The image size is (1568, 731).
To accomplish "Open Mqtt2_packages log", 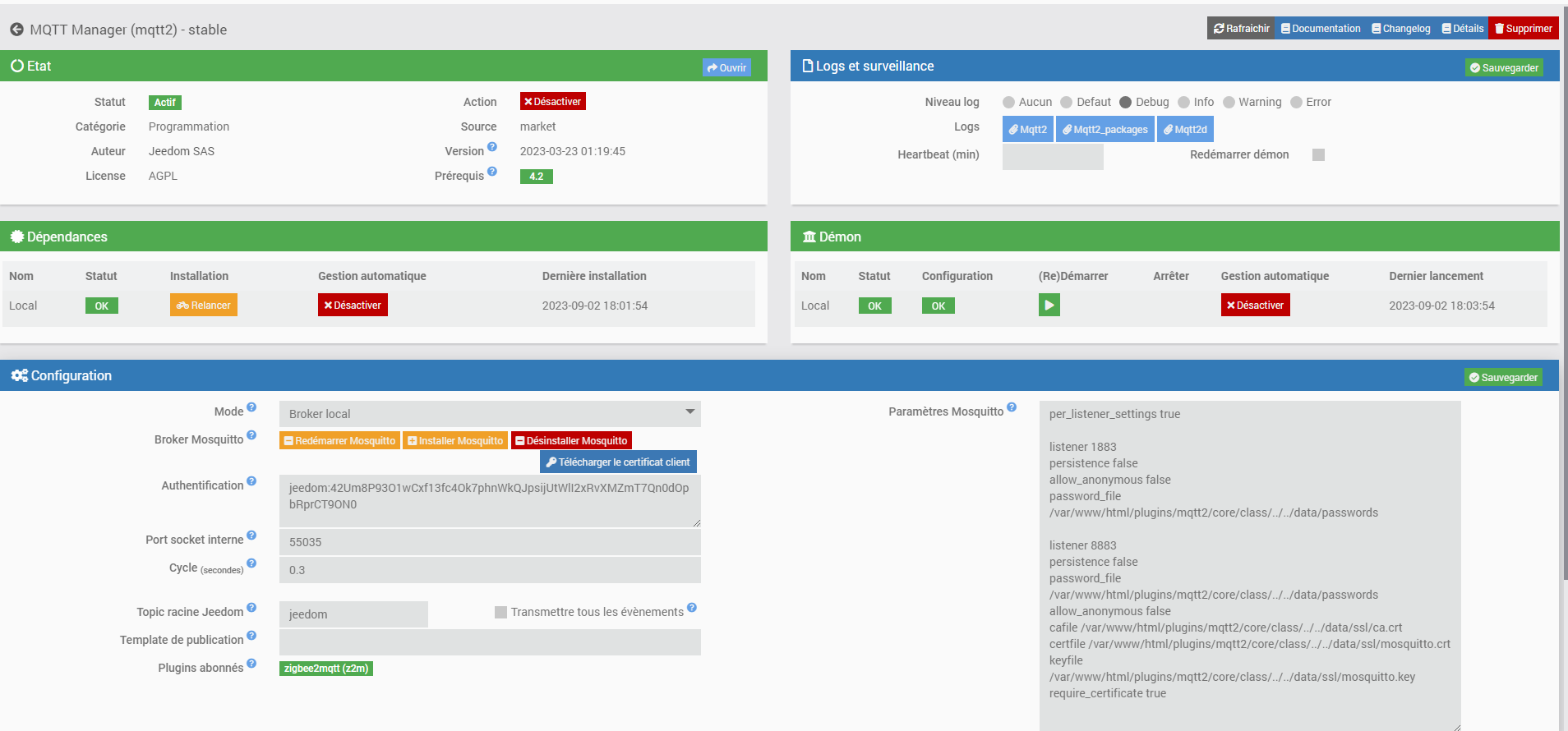I will pyautogui.click(x=1105, y=130).
